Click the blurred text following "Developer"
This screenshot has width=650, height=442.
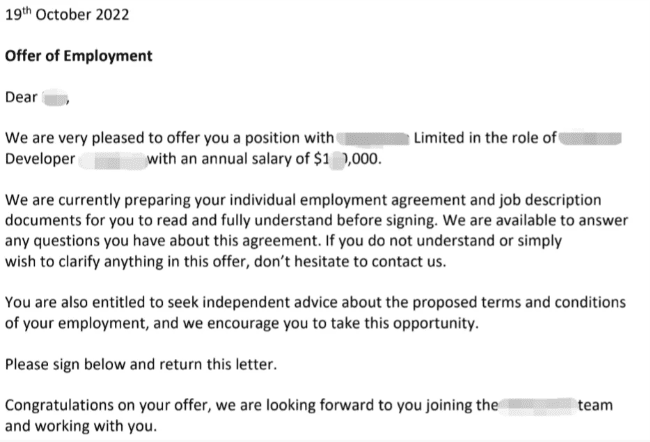pos(113,161)
